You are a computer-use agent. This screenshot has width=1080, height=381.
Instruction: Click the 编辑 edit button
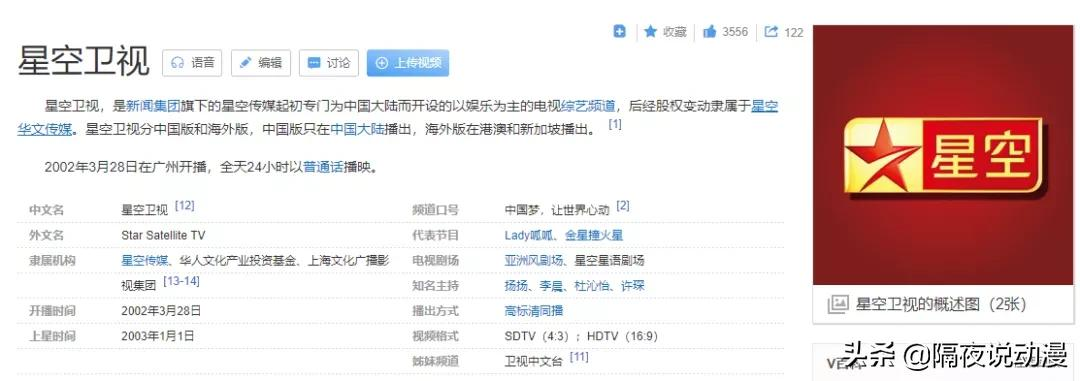pos(260,63)
